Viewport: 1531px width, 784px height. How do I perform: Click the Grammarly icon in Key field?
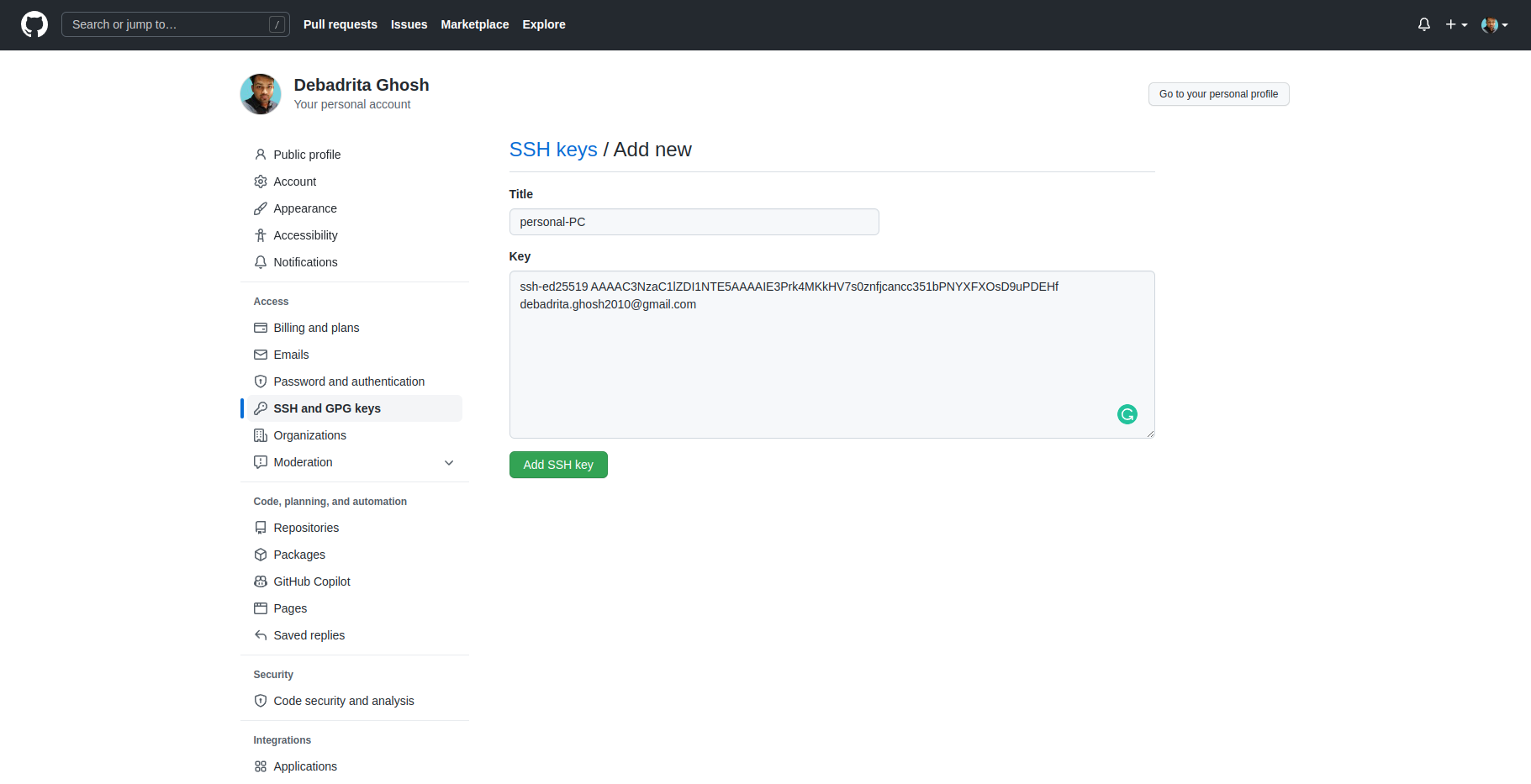pyautogui.click(x=1127, y=414)
